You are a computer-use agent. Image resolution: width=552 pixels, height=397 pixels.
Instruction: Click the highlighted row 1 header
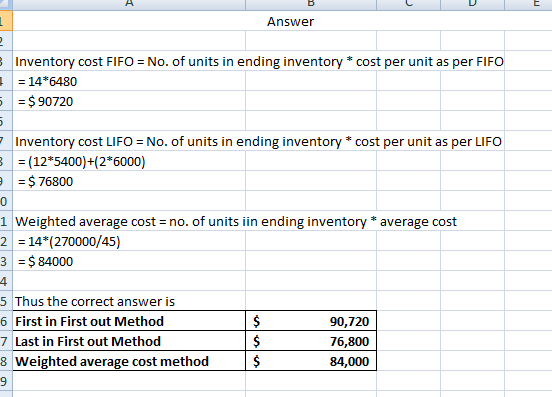(6, 21)
